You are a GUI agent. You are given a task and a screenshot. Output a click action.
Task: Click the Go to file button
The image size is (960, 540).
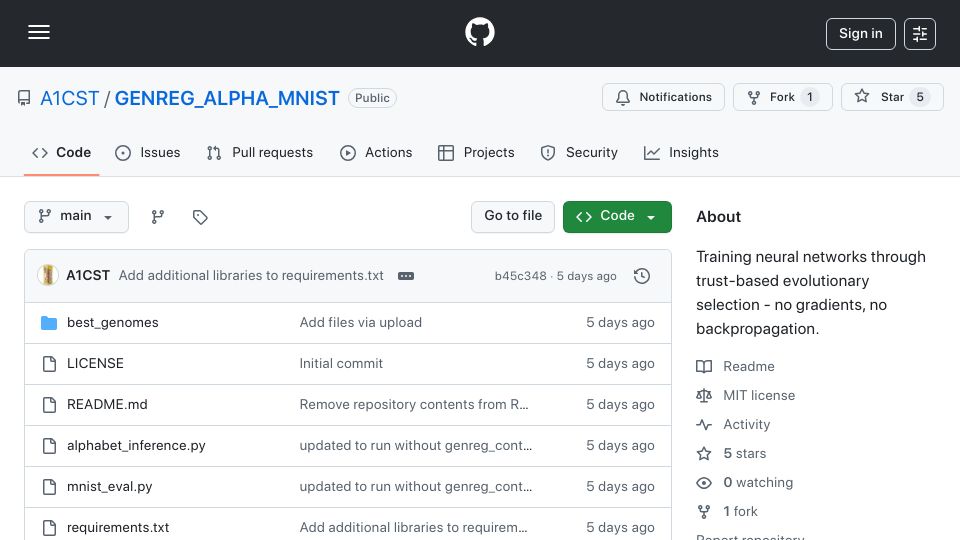click(512, 217)
